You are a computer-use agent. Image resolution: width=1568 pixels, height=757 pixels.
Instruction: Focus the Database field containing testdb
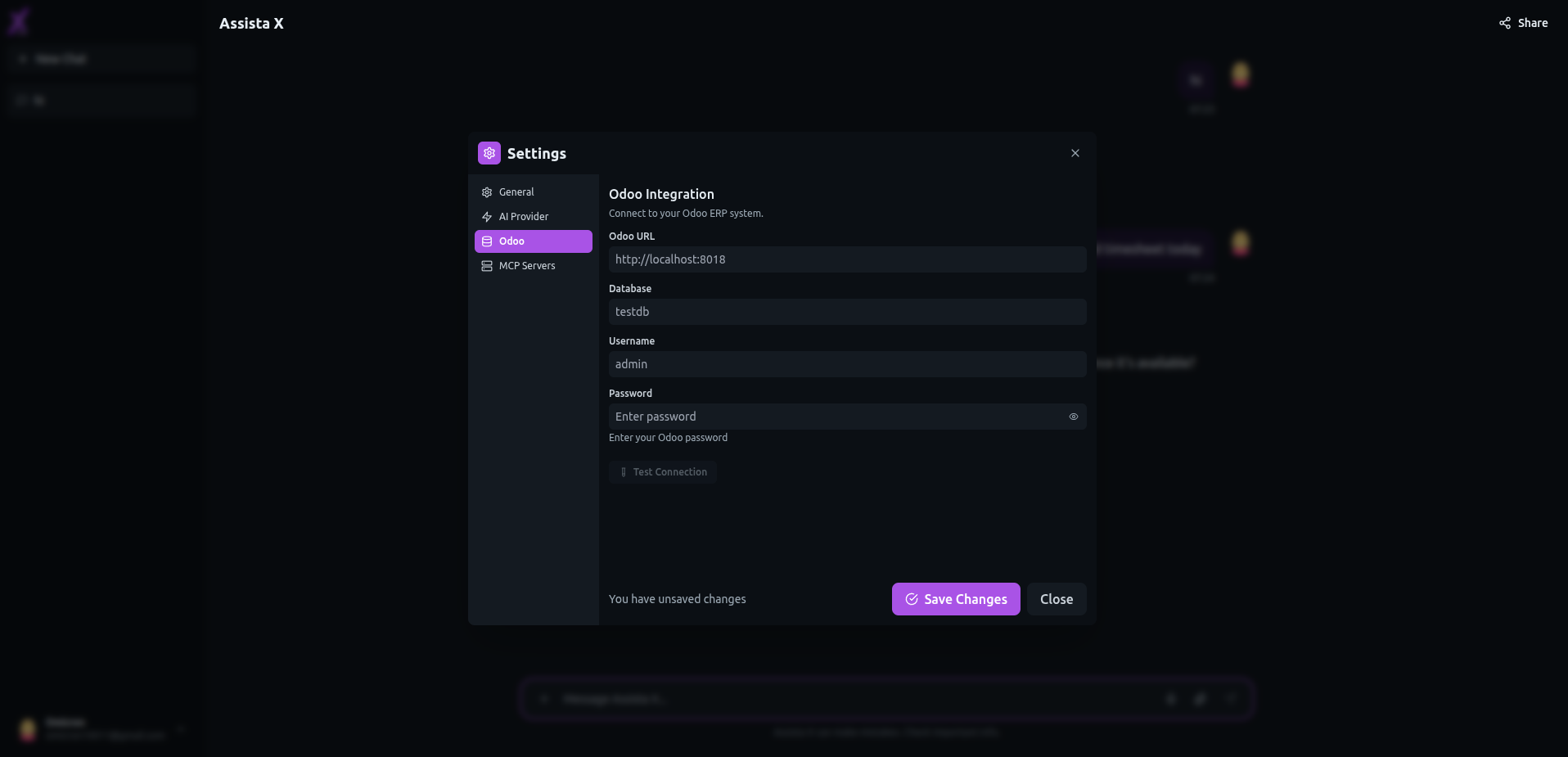click(x=848, y=312)
